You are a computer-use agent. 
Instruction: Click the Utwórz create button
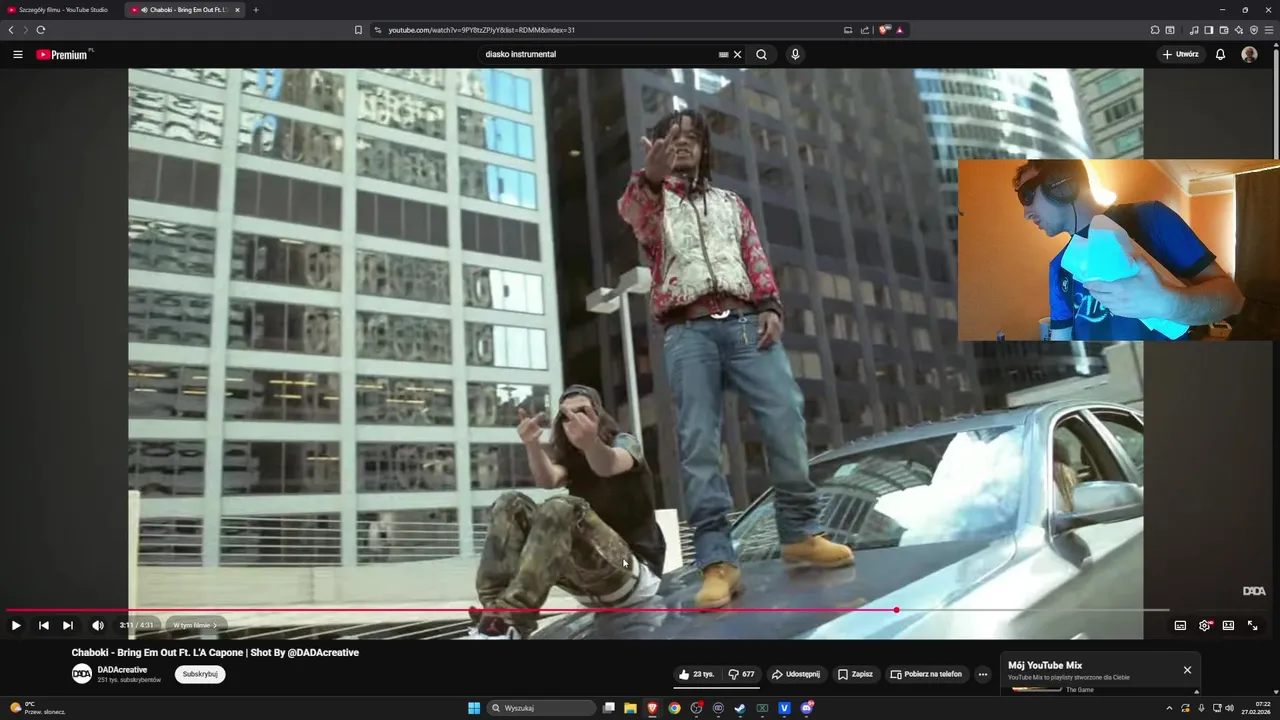point(1181,55)
